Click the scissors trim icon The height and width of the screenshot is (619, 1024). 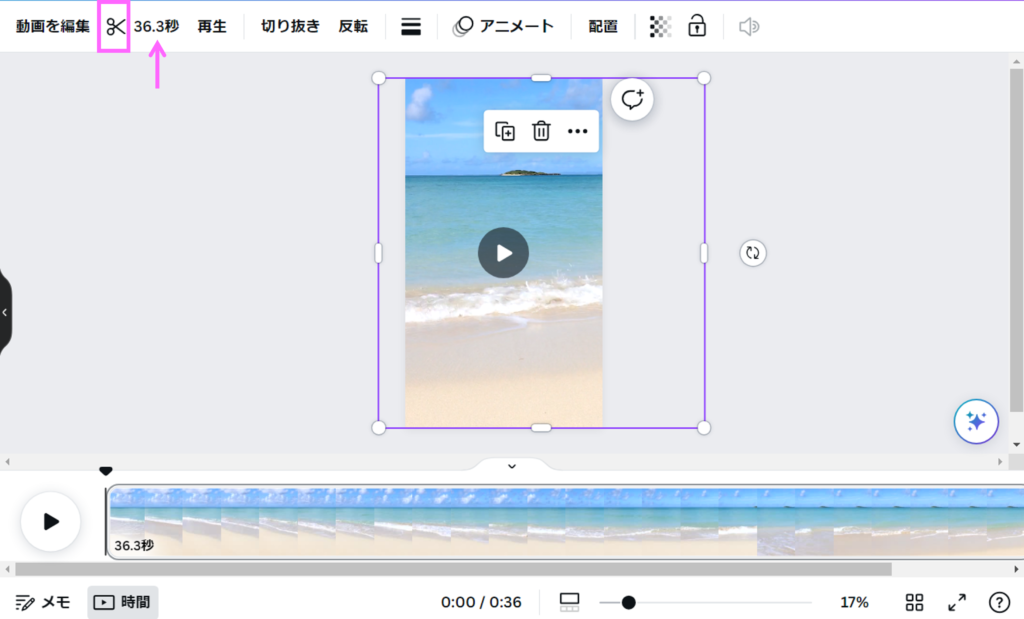coord(115,27)
